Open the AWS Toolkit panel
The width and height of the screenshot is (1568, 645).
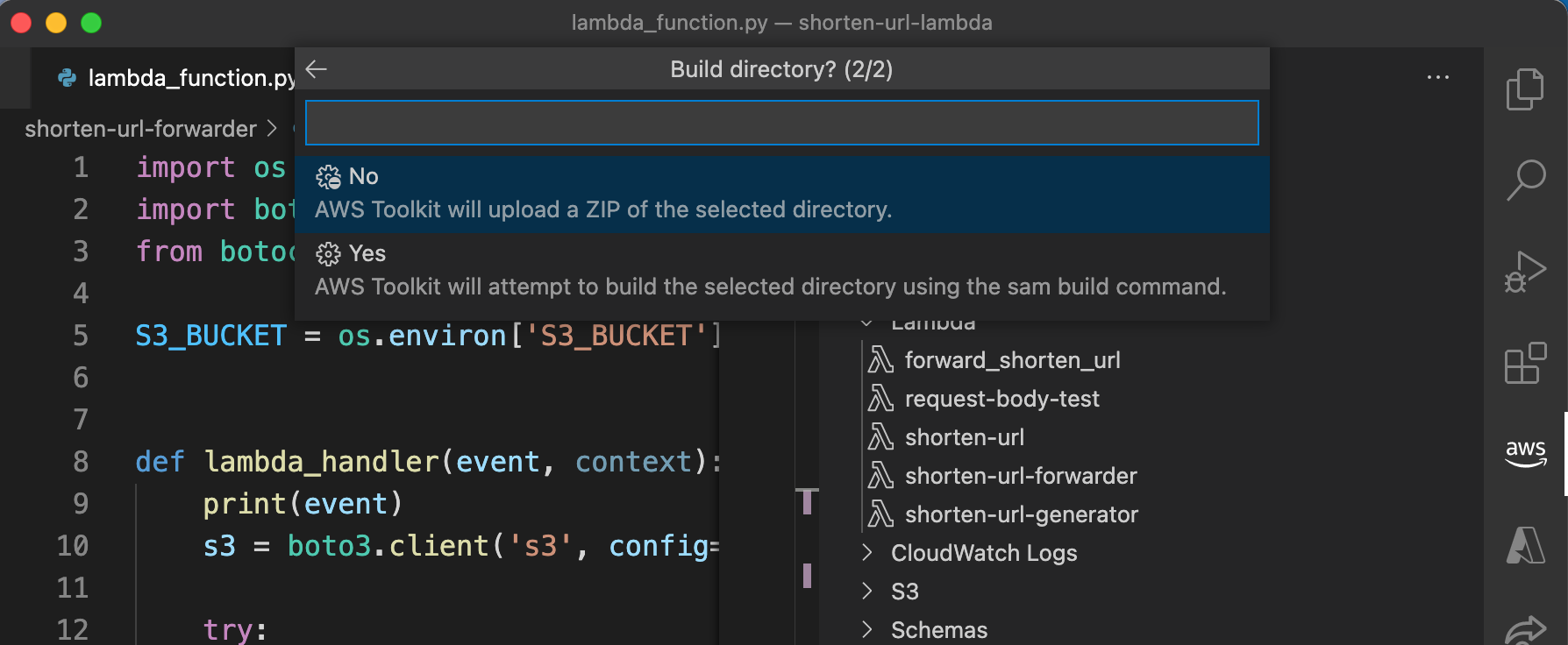click(1525, 453)
